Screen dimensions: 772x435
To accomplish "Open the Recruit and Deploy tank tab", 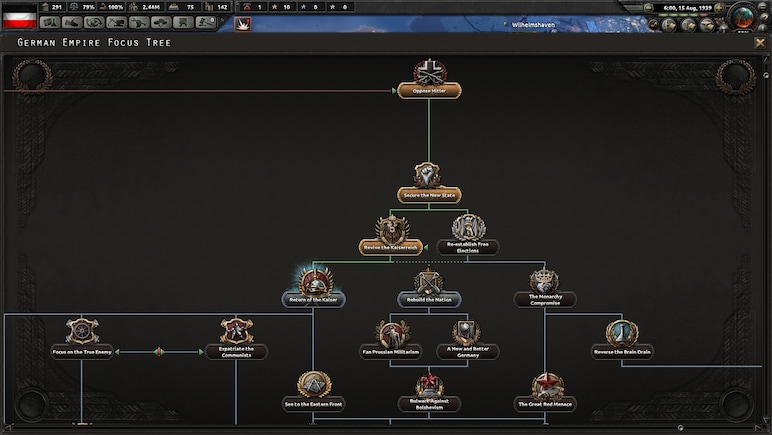I will [161, 22].
